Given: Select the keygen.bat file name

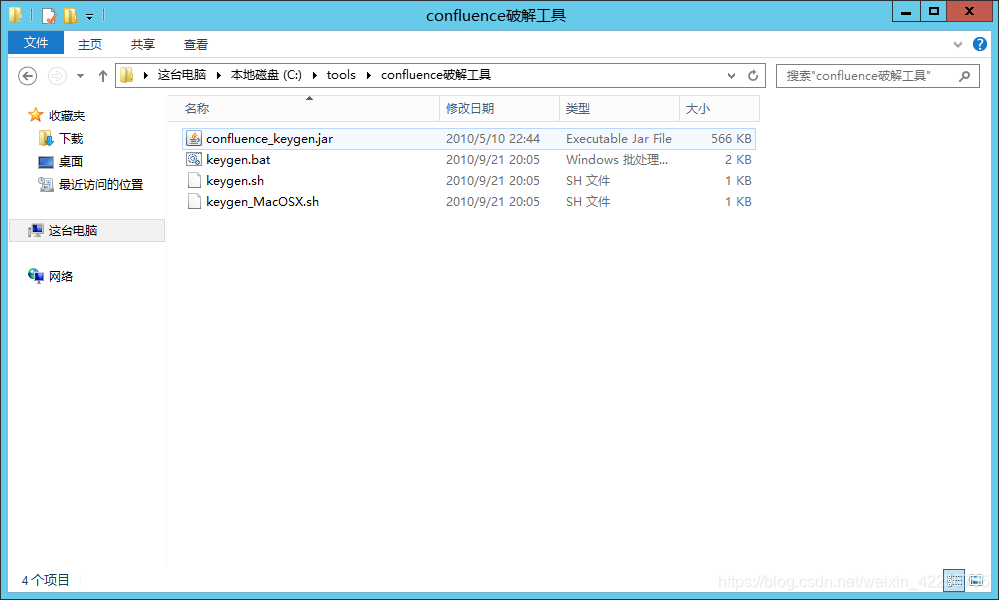Looking at the screenshot, I should tap(238, 159).
